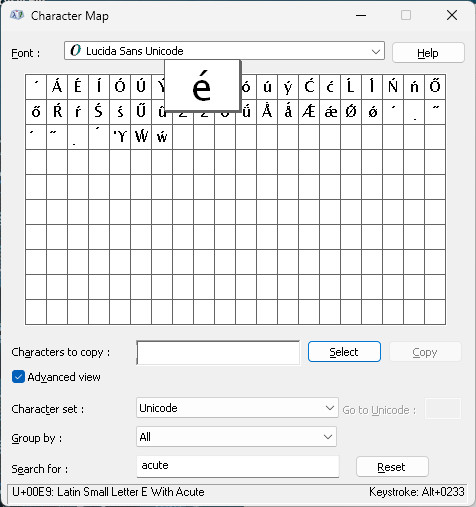The image size is (476, 507).
Task: Click the Reset button beside the search field
Action: [x=392, y=467]
